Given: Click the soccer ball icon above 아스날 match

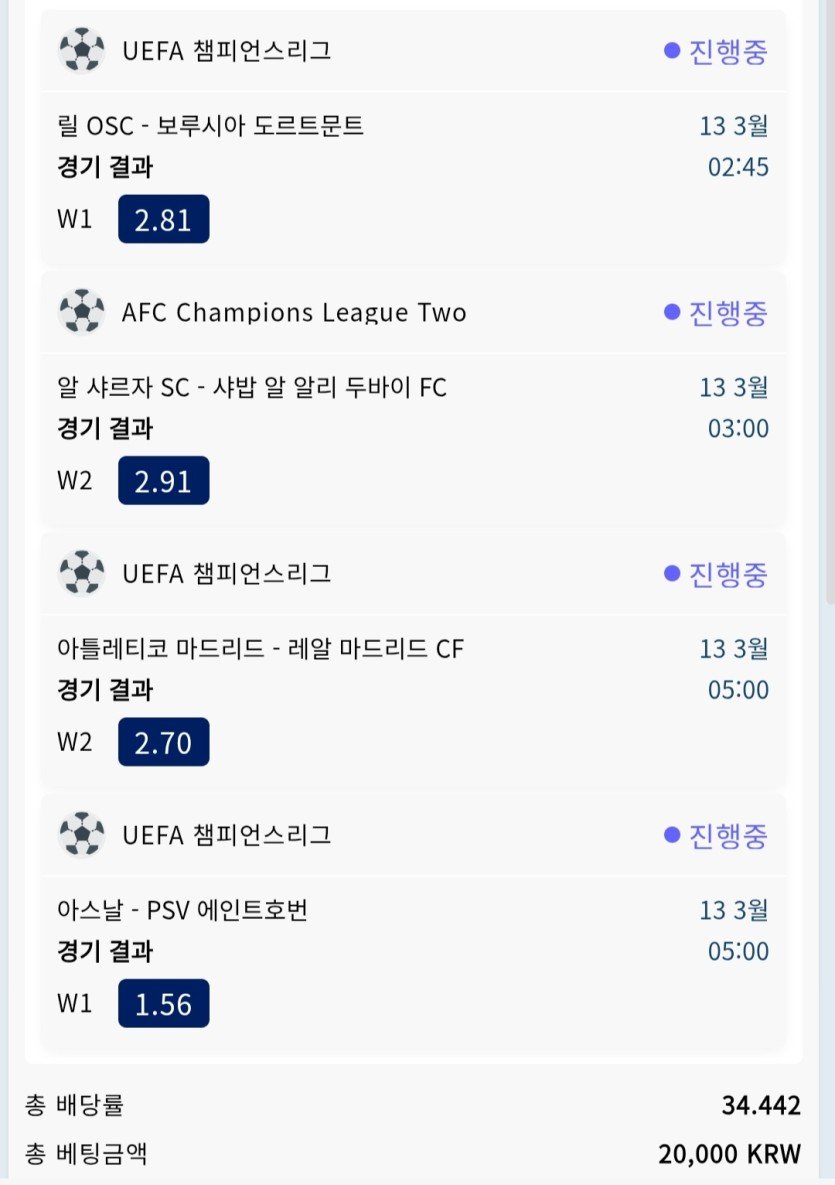Looking at the screenshot, I should coord(81,834).
